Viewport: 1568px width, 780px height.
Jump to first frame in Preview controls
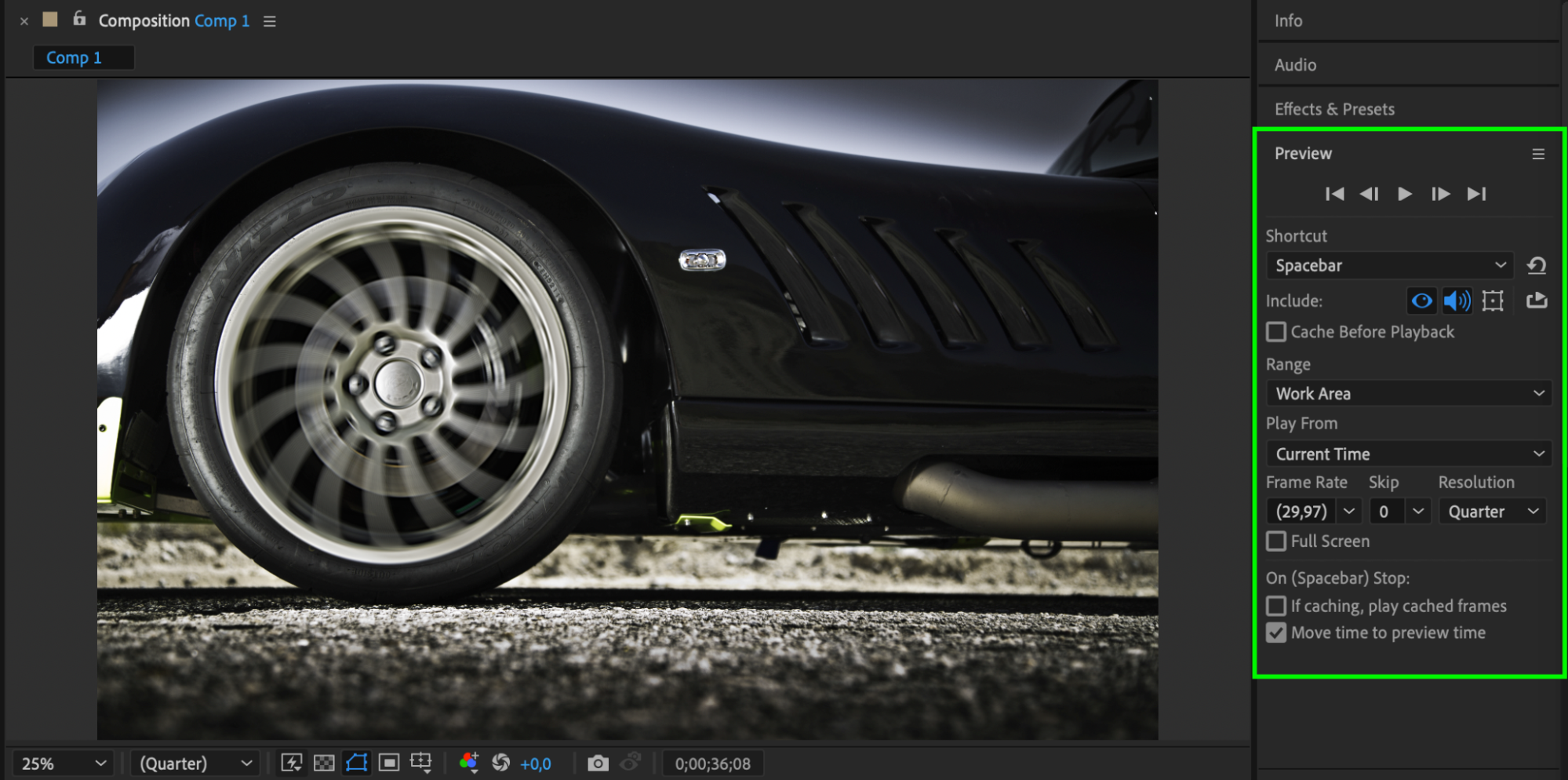pyautogui.click(x=1334, y=194)
